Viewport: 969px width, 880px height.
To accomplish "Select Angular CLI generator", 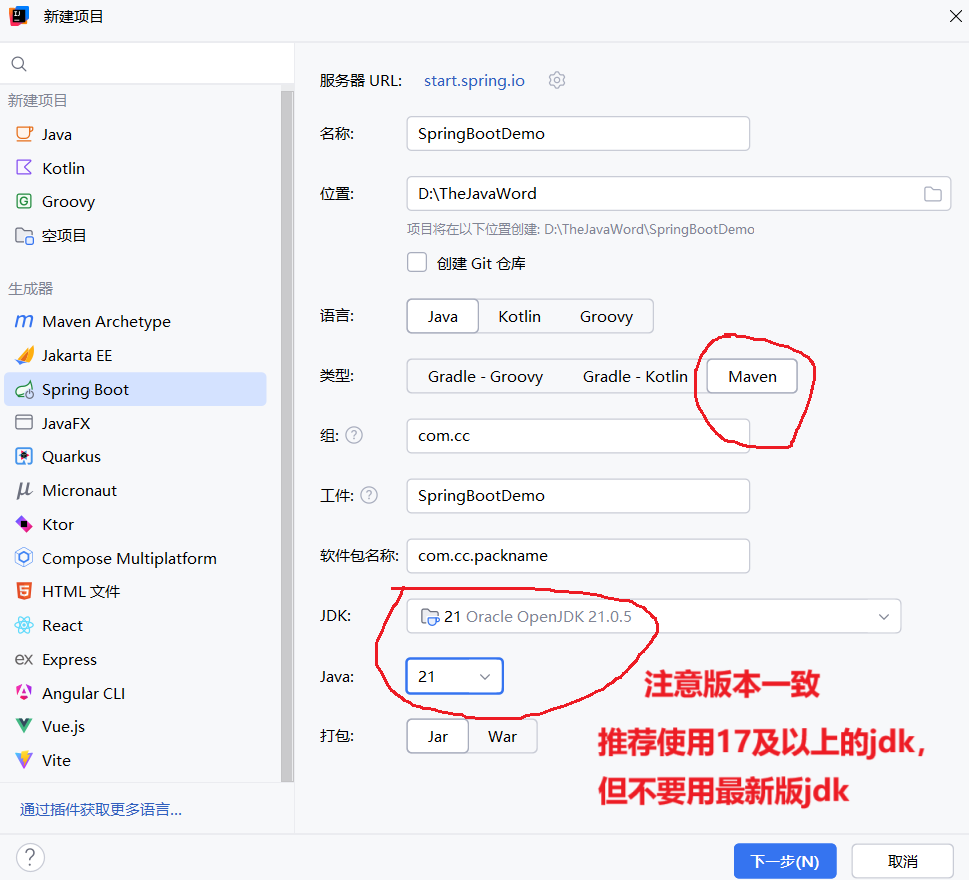I will click(x=135, y=693).
